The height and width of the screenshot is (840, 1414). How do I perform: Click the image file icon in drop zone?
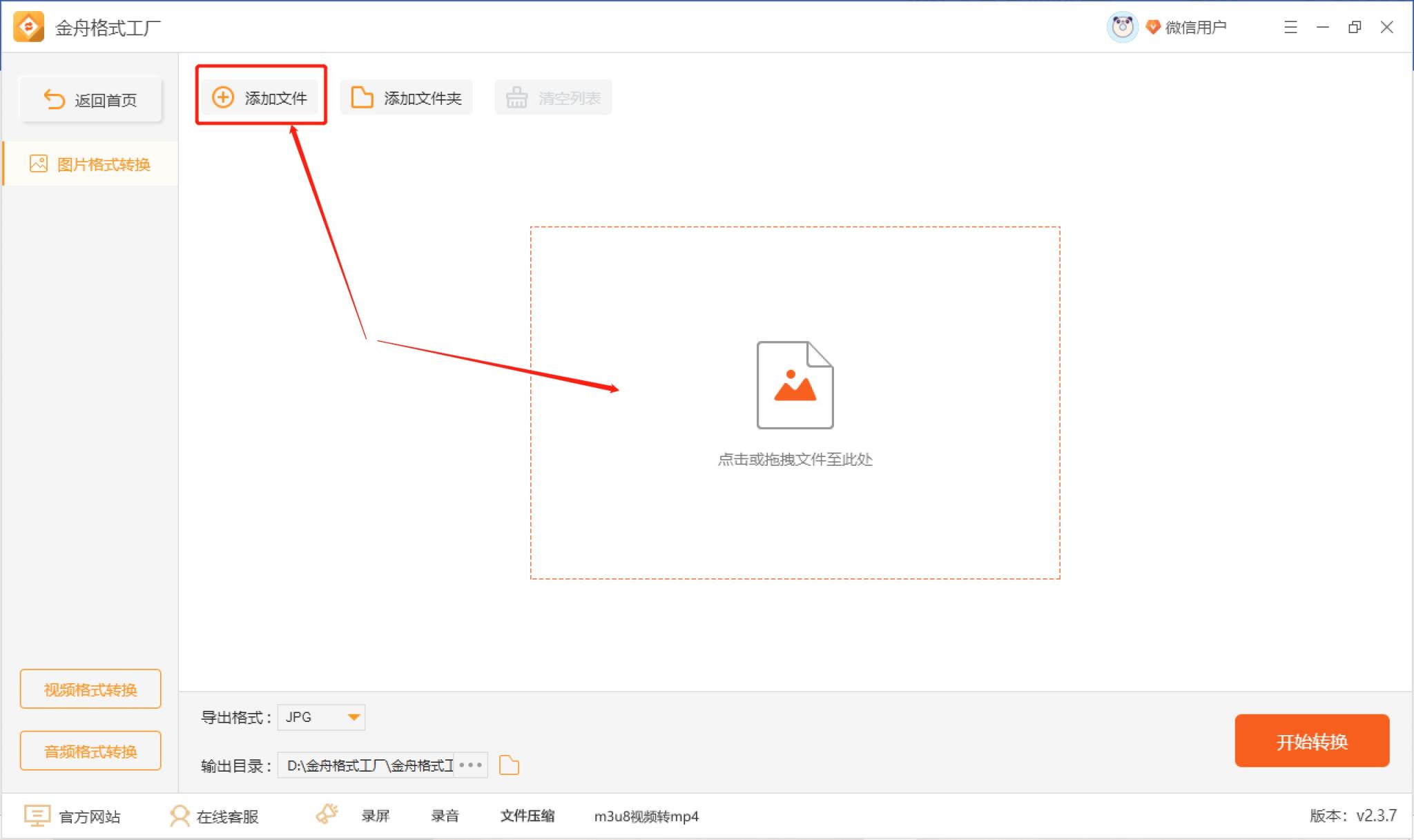(795, 384)
